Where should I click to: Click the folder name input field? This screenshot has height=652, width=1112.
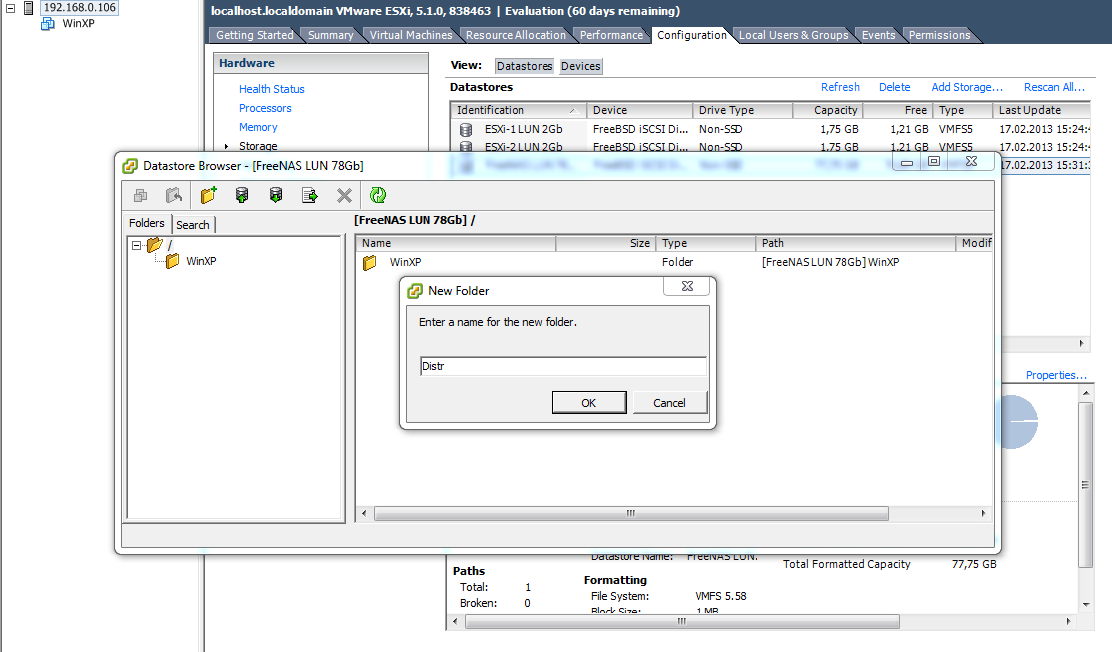coord(563,366)
